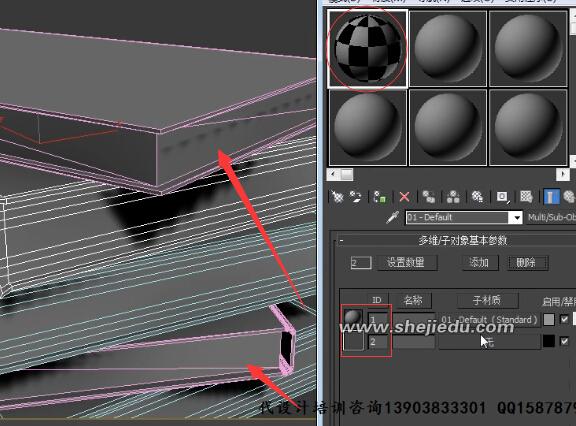Open the Material ID Channel flyout
576x426 pixels.
502,197
